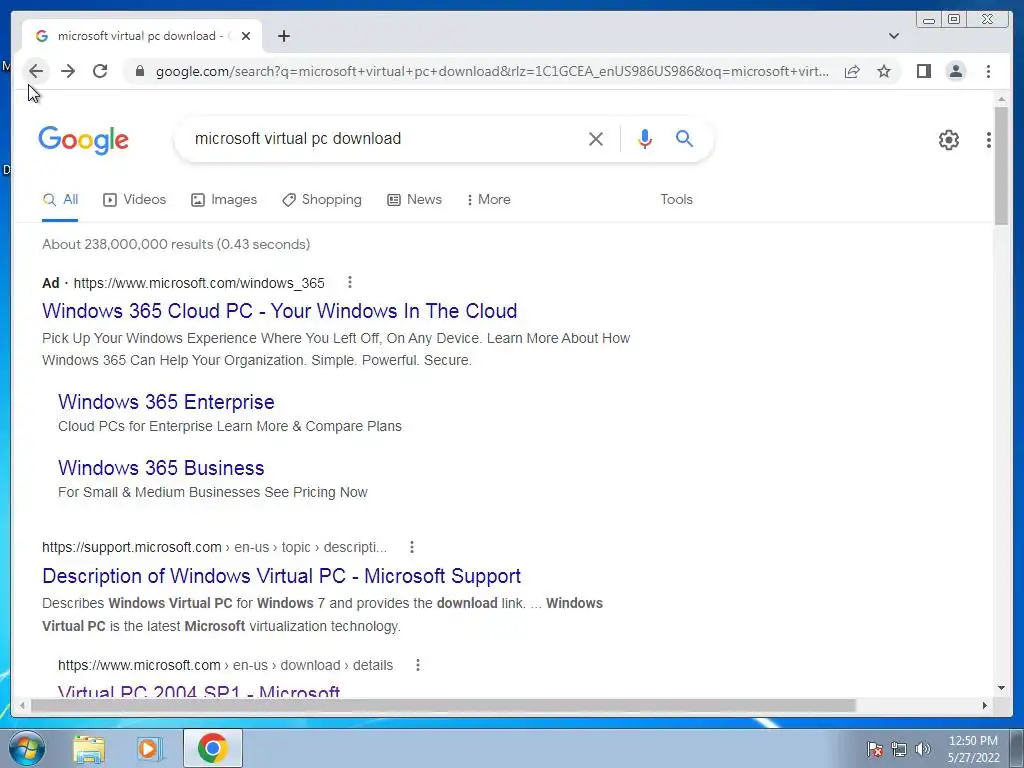Open Chrome's three-dot menu
The width and height of the screenshot is (1024, 768).
(x=988, y=71)
